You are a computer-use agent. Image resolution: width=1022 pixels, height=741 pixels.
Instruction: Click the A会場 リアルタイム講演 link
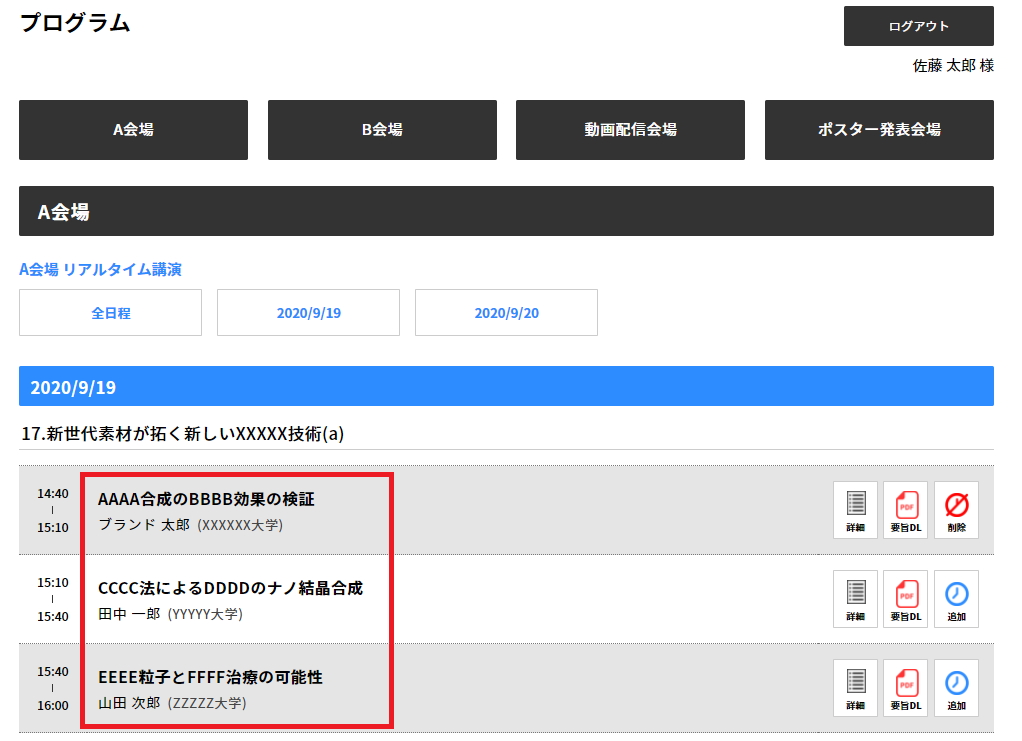(100, 269)
